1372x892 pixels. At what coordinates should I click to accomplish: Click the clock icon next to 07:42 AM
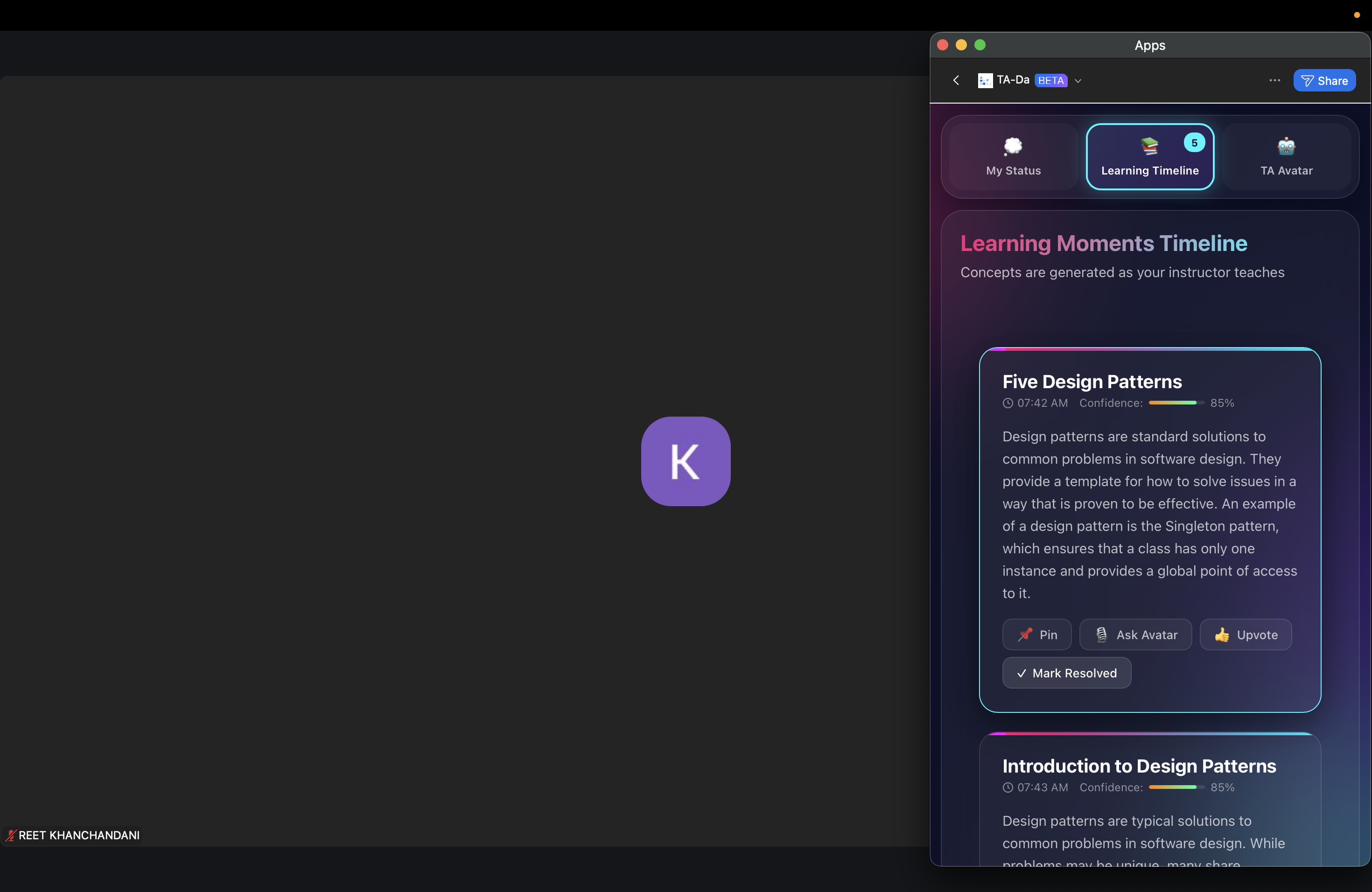point(1008,404)
